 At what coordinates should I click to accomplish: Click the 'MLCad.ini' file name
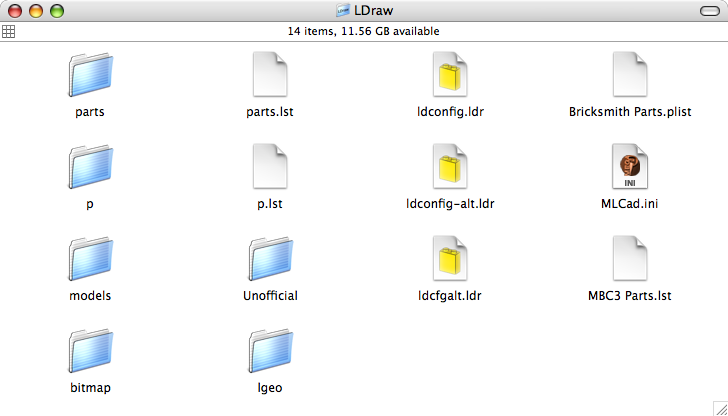pos(630,204)
